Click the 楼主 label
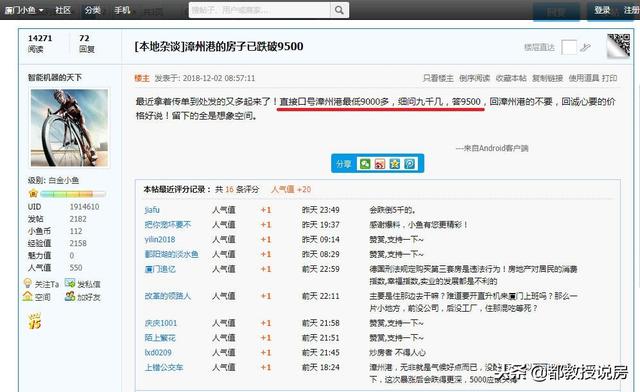640x392 pixels. pyautogui.click(x=142, y=78)
